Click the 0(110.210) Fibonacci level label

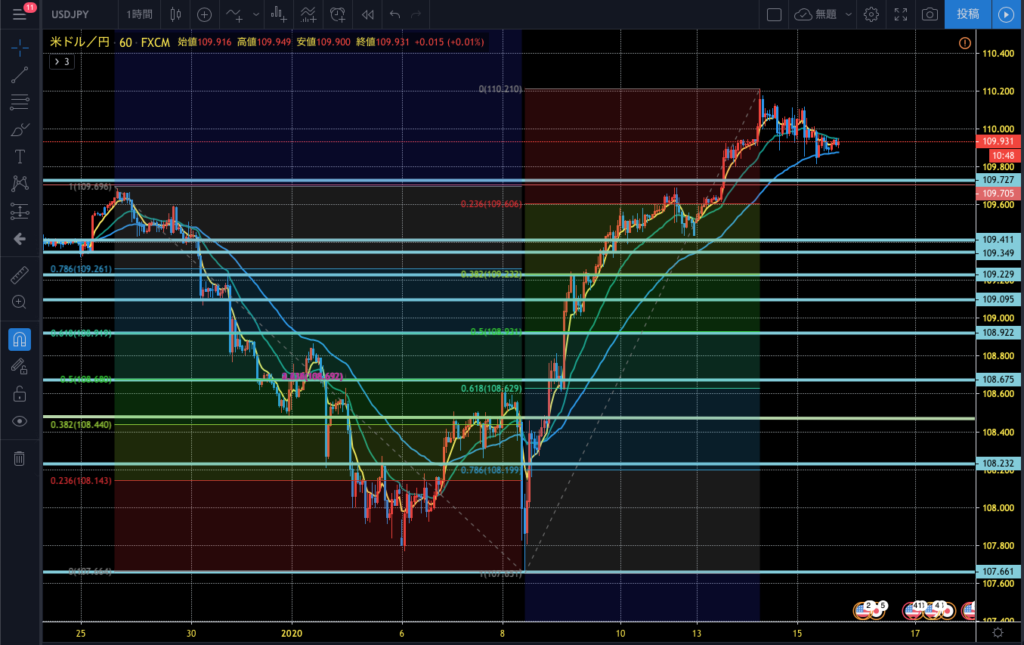pyautogui.click(x=500, y=89)
